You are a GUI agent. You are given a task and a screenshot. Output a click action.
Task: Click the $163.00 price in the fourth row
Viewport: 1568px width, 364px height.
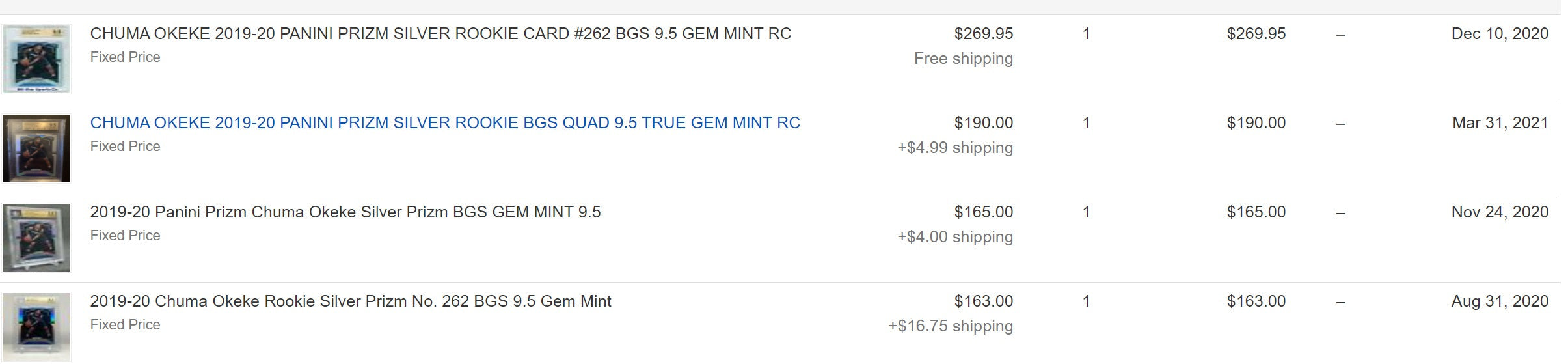pos(983,301)
